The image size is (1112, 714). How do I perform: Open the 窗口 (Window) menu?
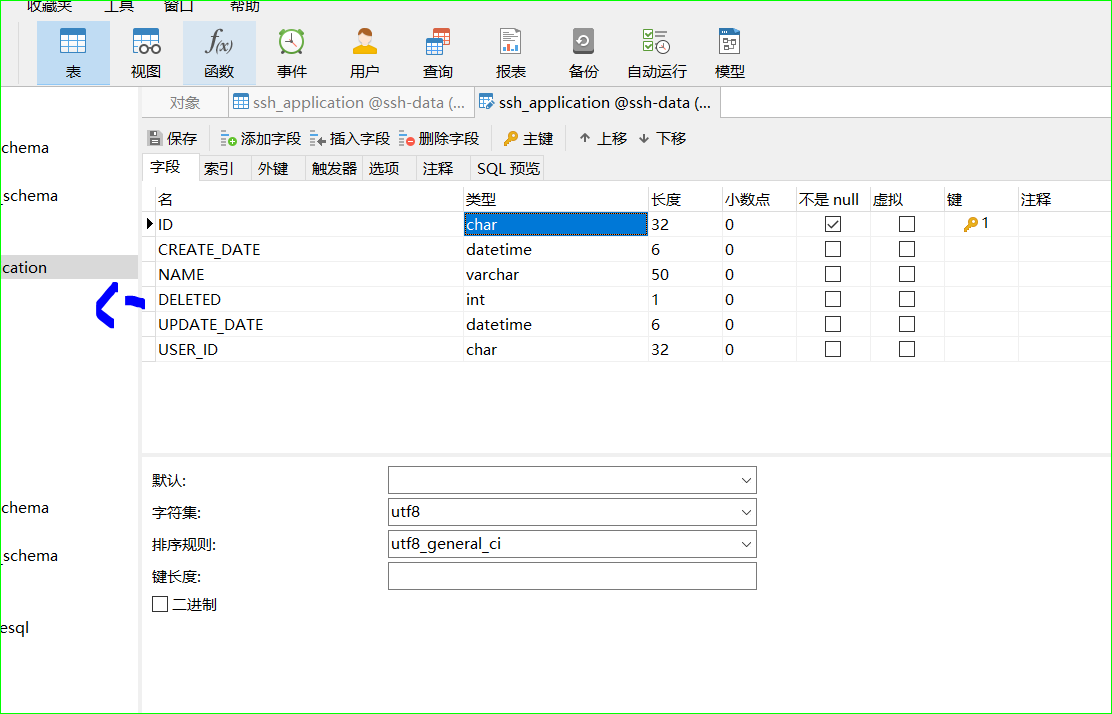point(179,6)
